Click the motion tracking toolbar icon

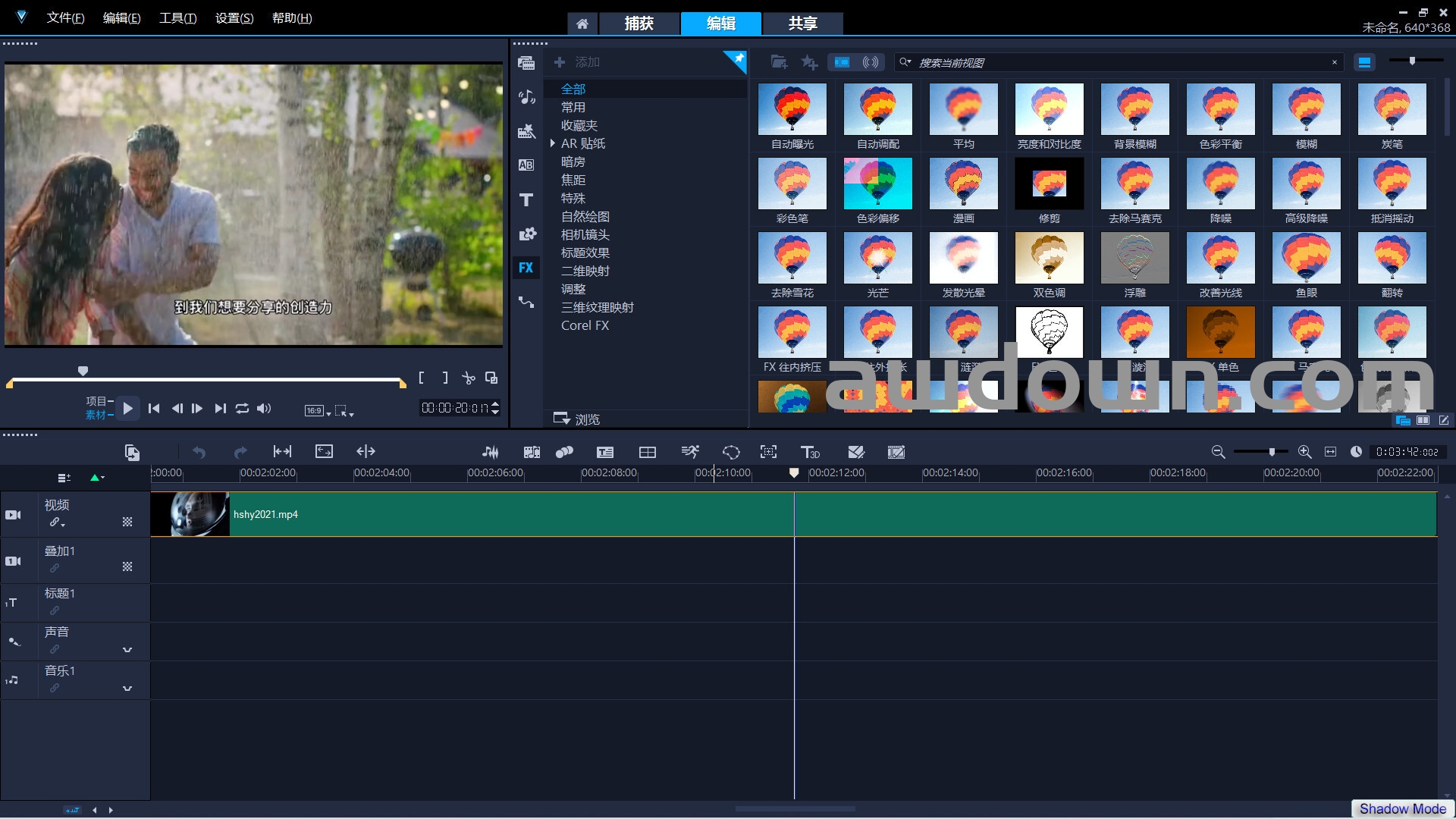pos(768,452)
